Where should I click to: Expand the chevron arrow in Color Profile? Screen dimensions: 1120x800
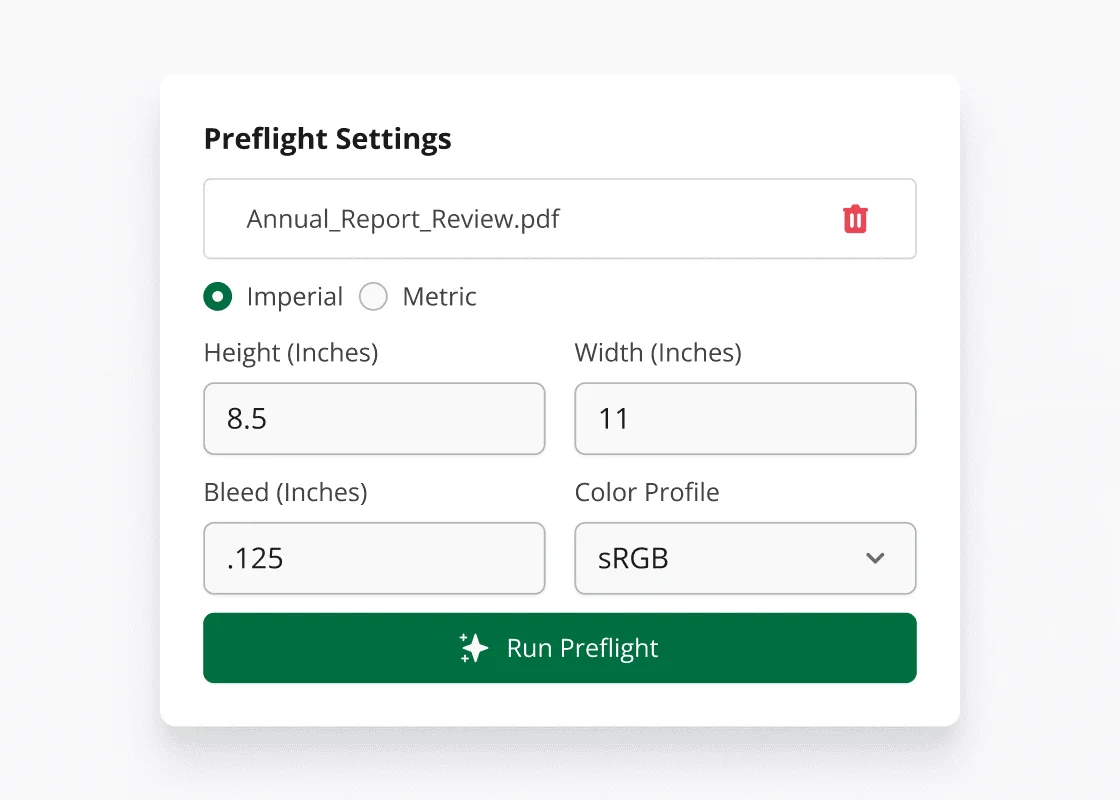(875, 558)
